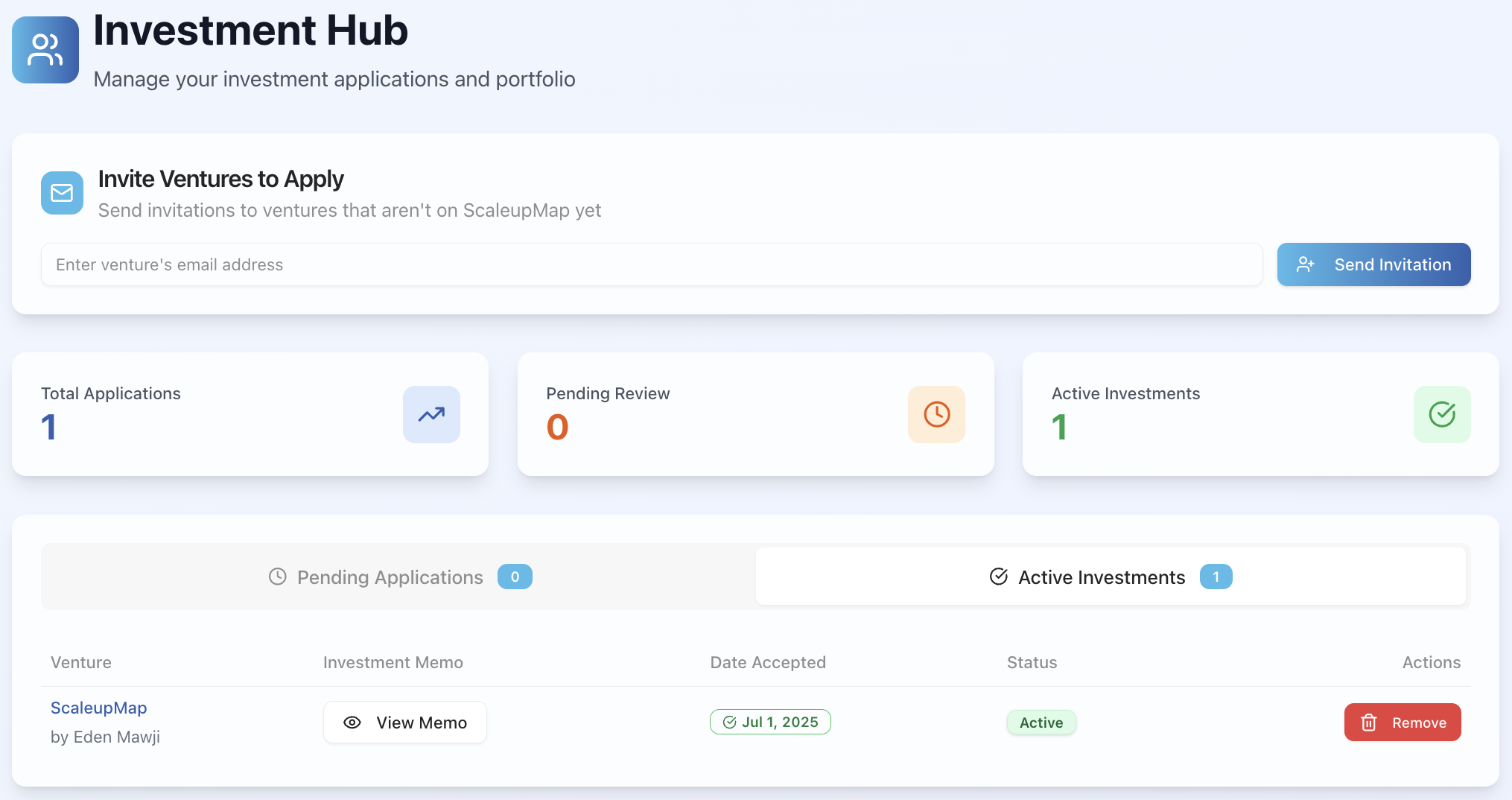Click the venture email address input field
1512x800 pixels.
point(652,264)
